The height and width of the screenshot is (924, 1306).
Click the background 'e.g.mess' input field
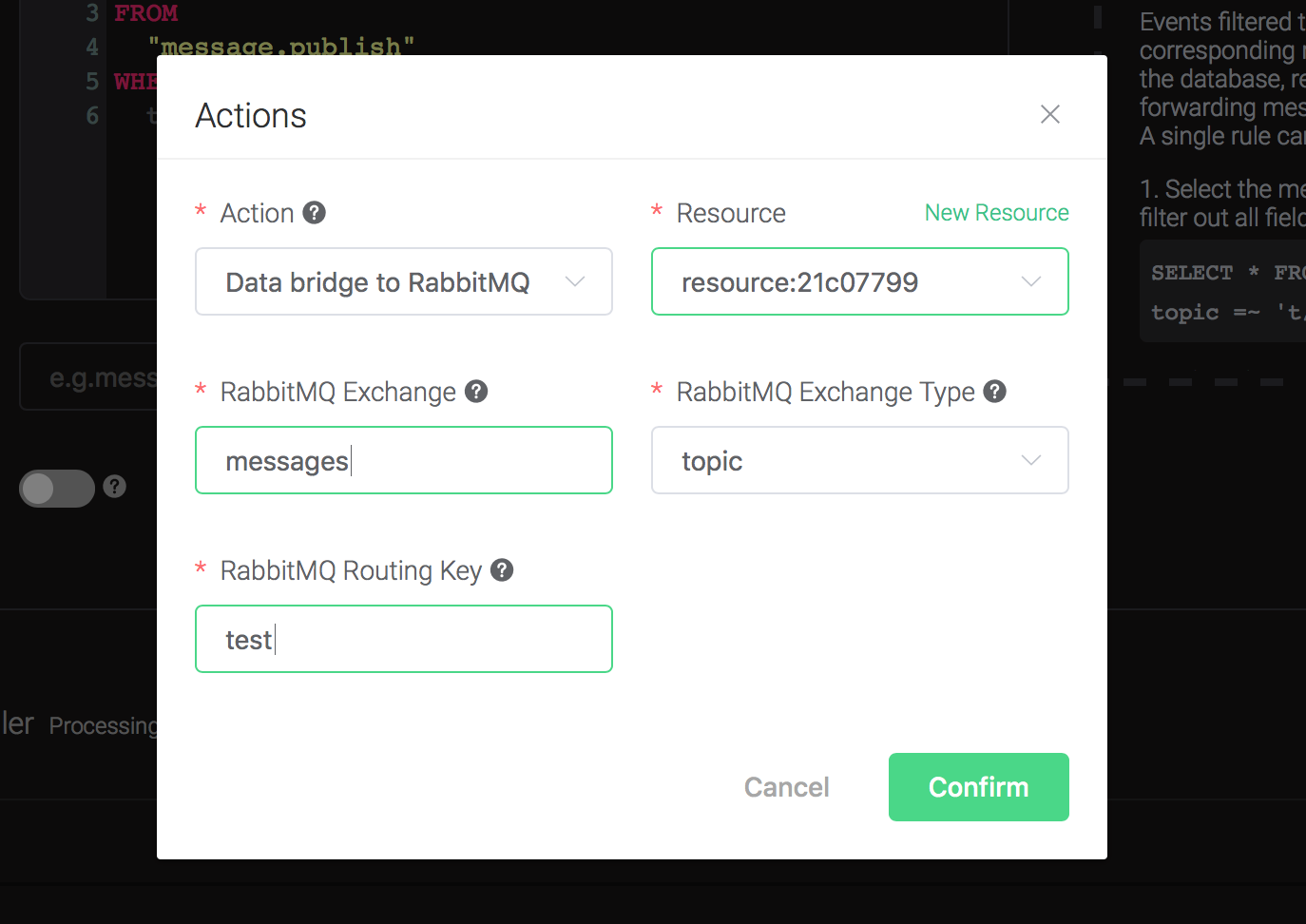[x=88, y=377]
